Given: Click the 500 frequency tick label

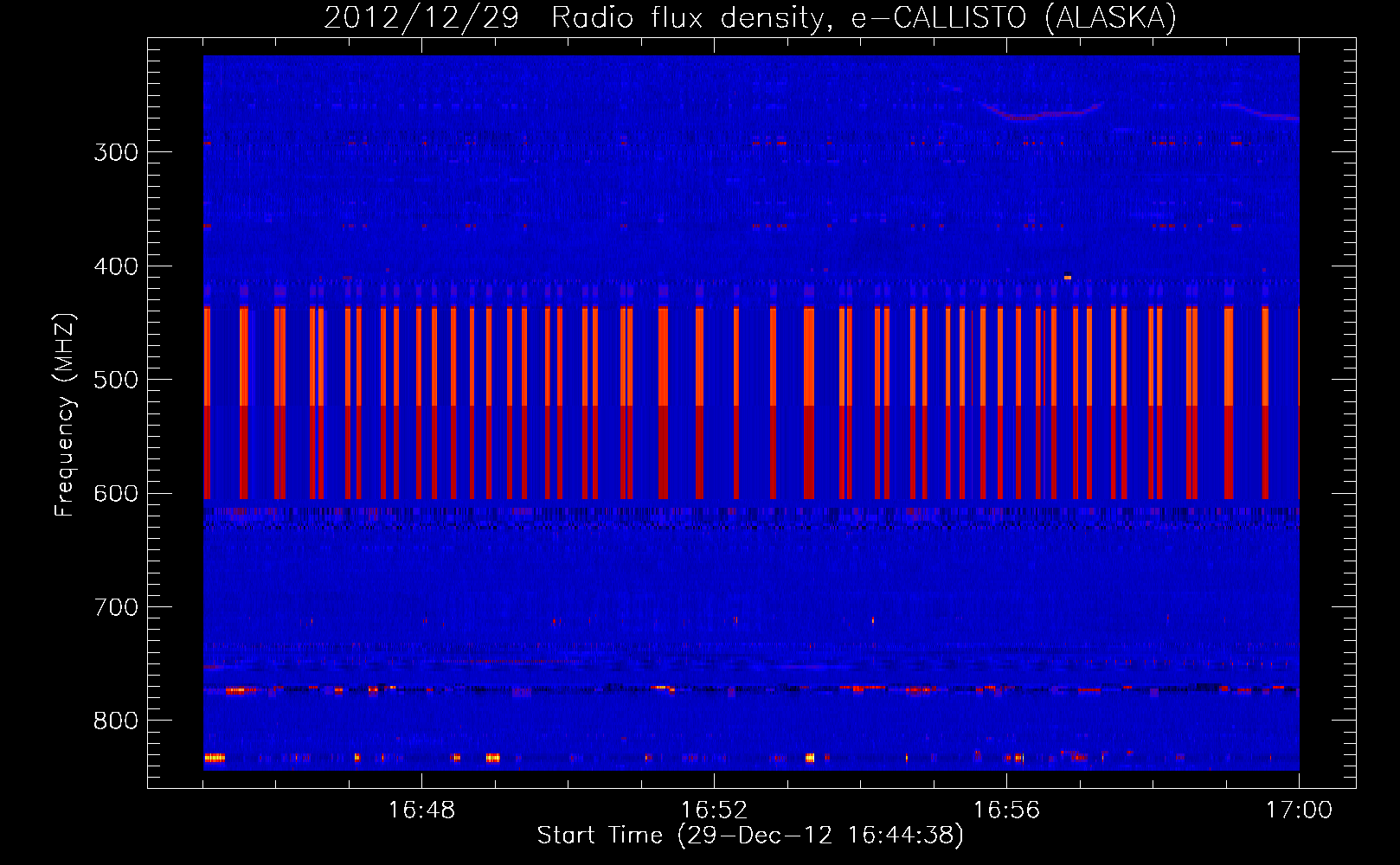Looking at the screenshot, I should pos(116,380).
